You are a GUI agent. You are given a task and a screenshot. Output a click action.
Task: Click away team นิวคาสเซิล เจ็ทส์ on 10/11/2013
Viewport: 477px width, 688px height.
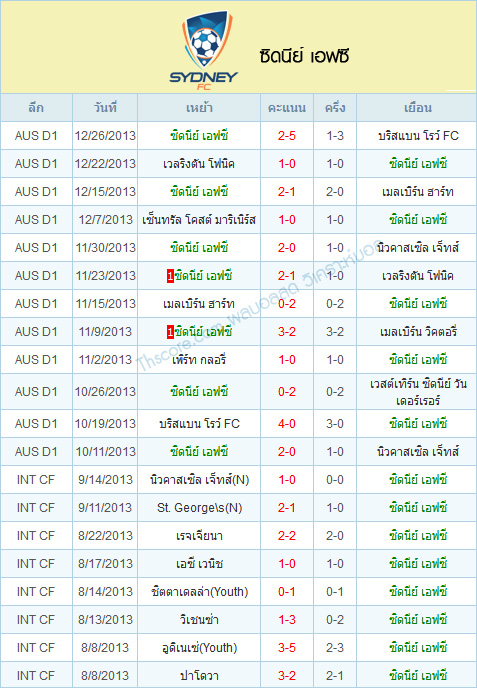coord(418,452)
